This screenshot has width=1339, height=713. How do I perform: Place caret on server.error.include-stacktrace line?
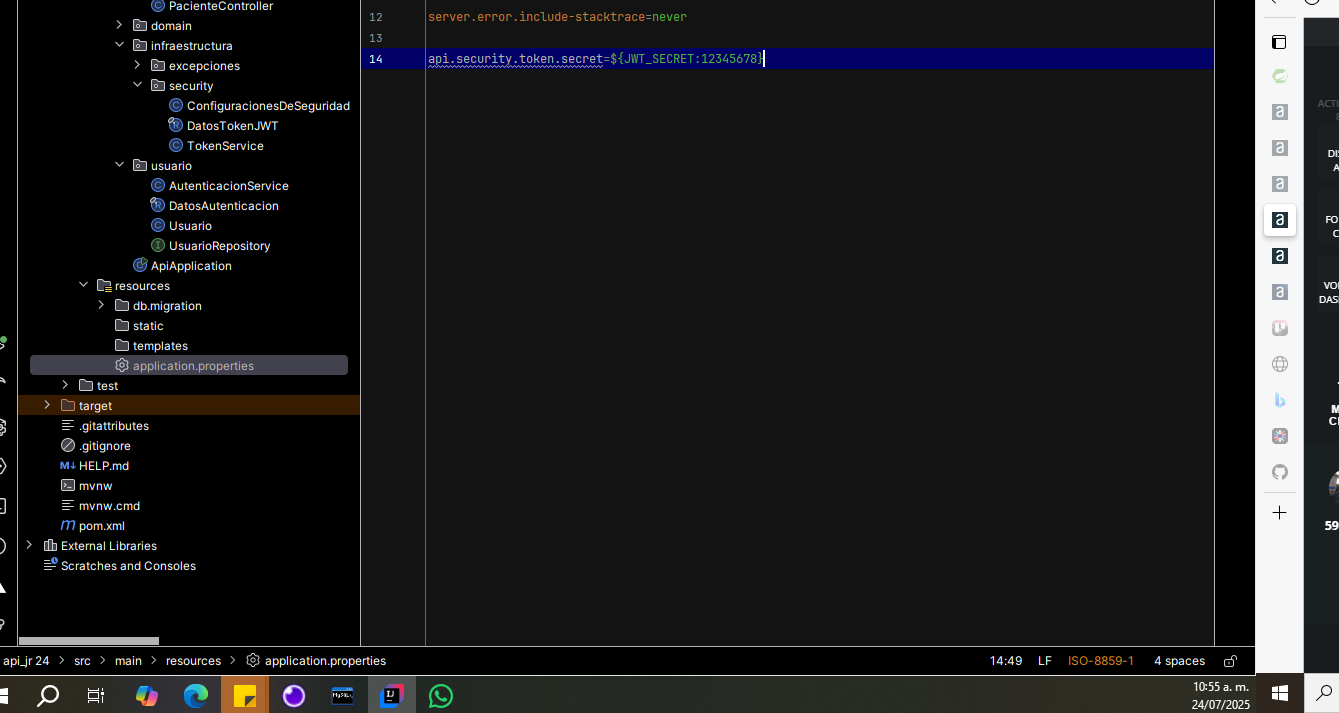tap(557, 17)
